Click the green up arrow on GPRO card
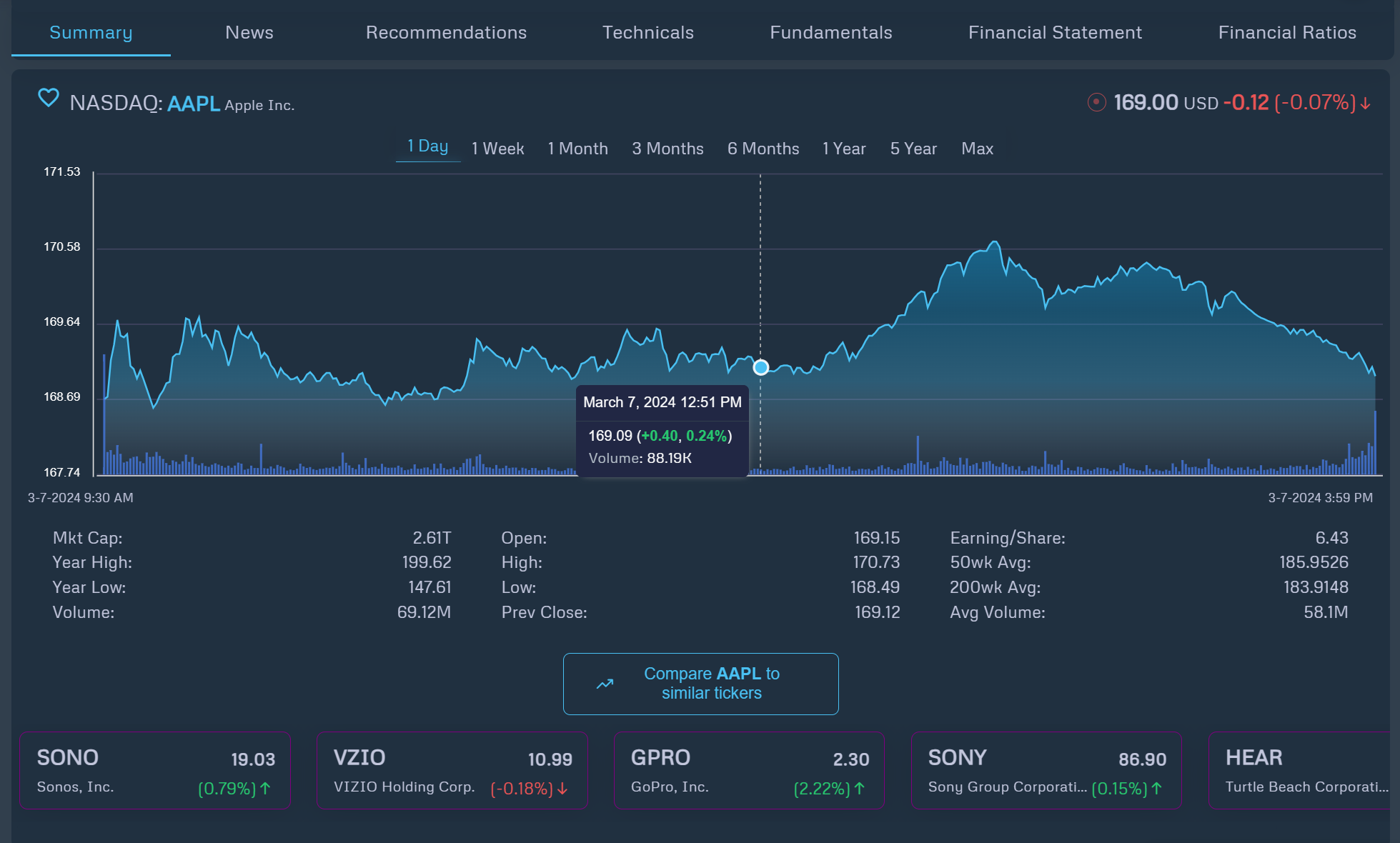Image resolution: width=1400 pixels, height=843 pixels. (x=860, y=789)
